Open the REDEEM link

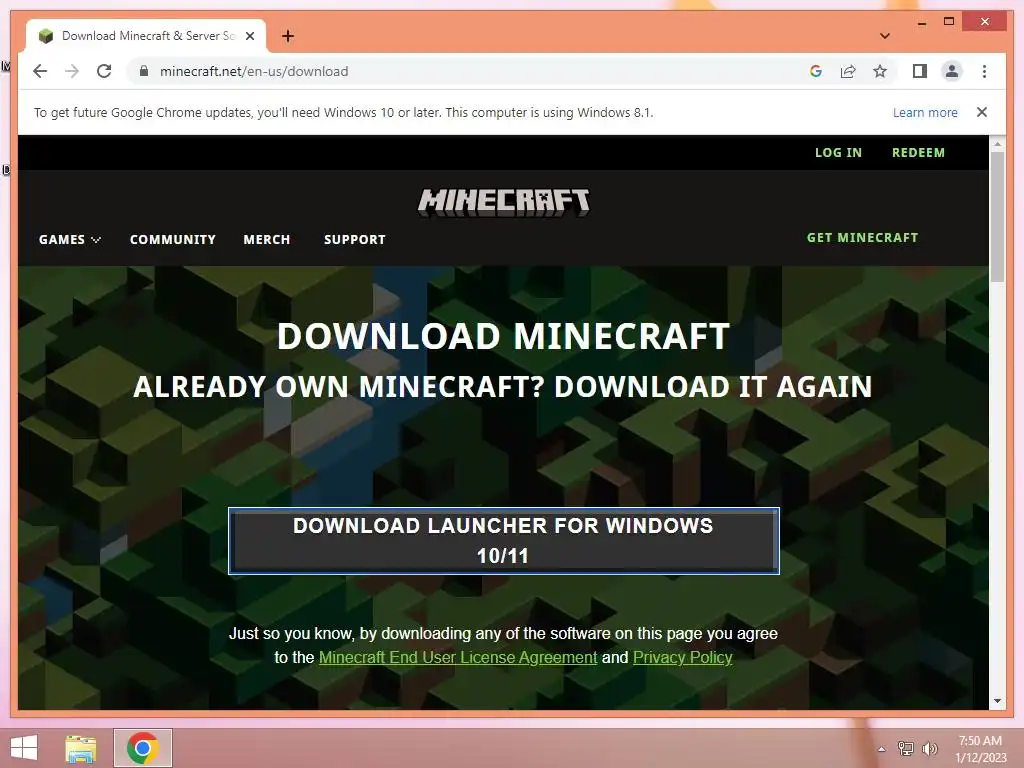tap(918, 152)
